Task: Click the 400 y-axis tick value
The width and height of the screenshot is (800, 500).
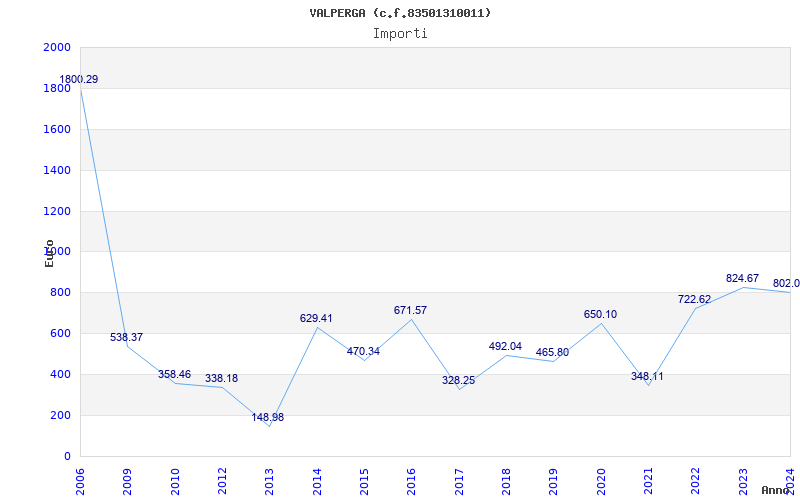Action: pyautogui.click(x=60, y=374)
